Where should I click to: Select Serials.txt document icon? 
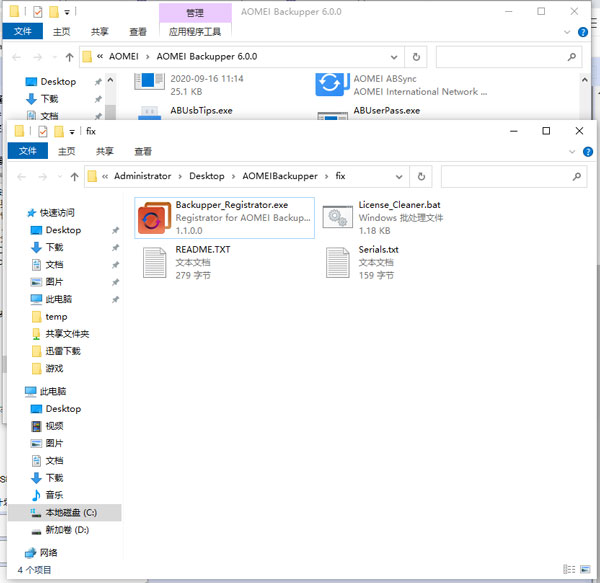pyautogui.click(x=338, y=262)
